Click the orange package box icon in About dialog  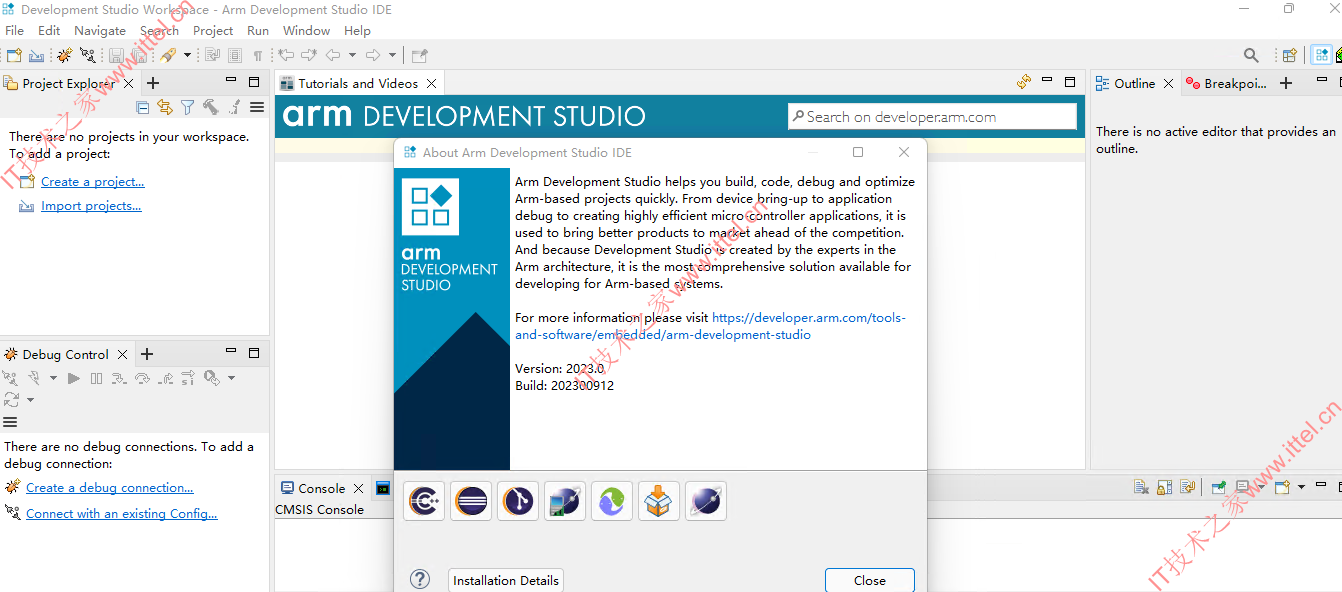point(659,501)
